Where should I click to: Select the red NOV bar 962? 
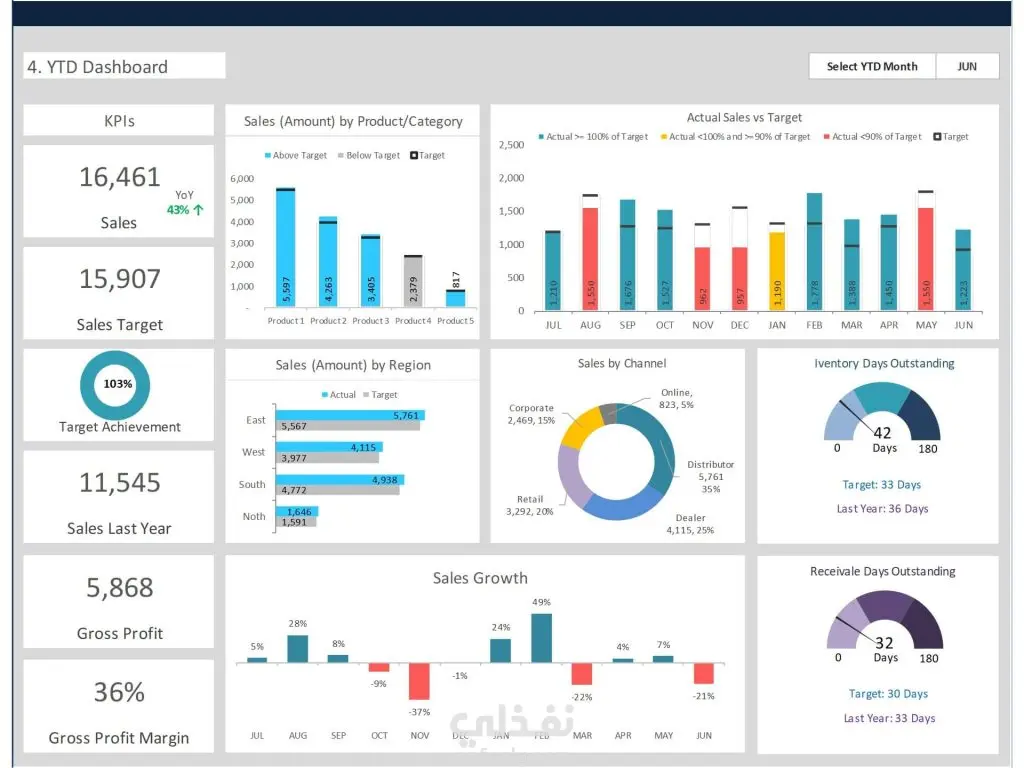[702, 278]
